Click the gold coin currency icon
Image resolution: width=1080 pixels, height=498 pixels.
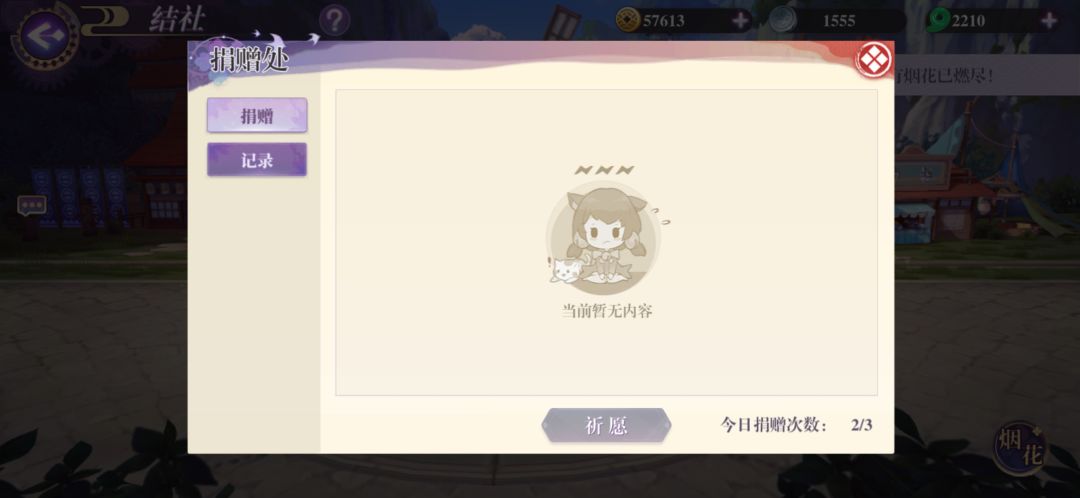628,20
